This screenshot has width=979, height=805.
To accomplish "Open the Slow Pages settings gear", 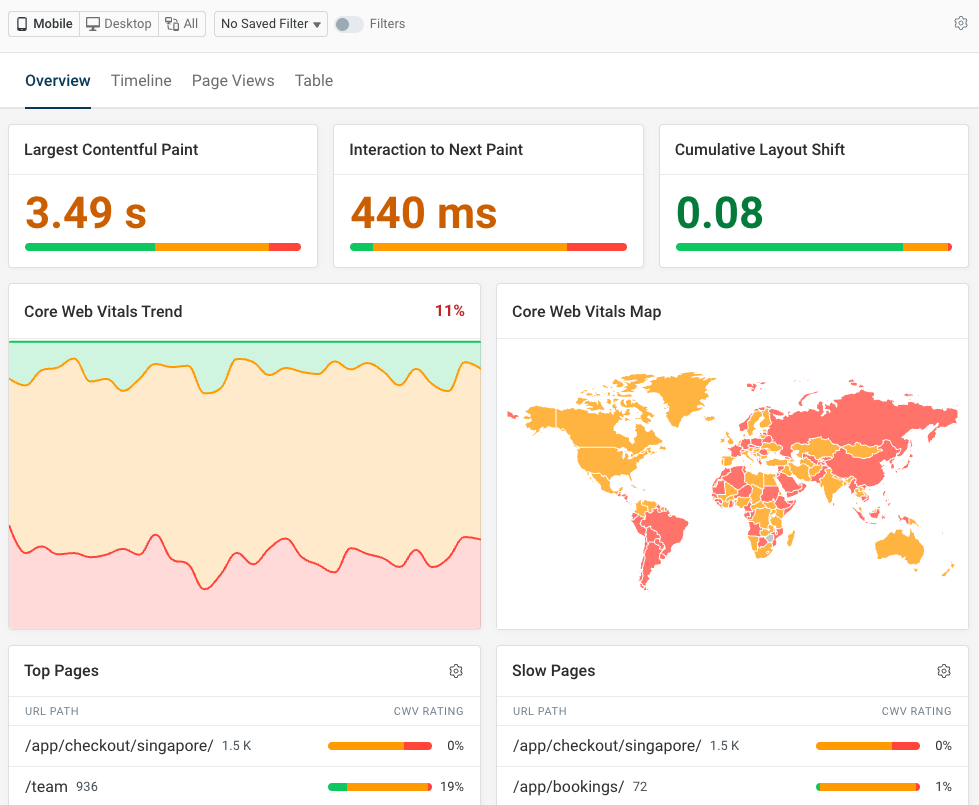I will [x=943, y=671].
